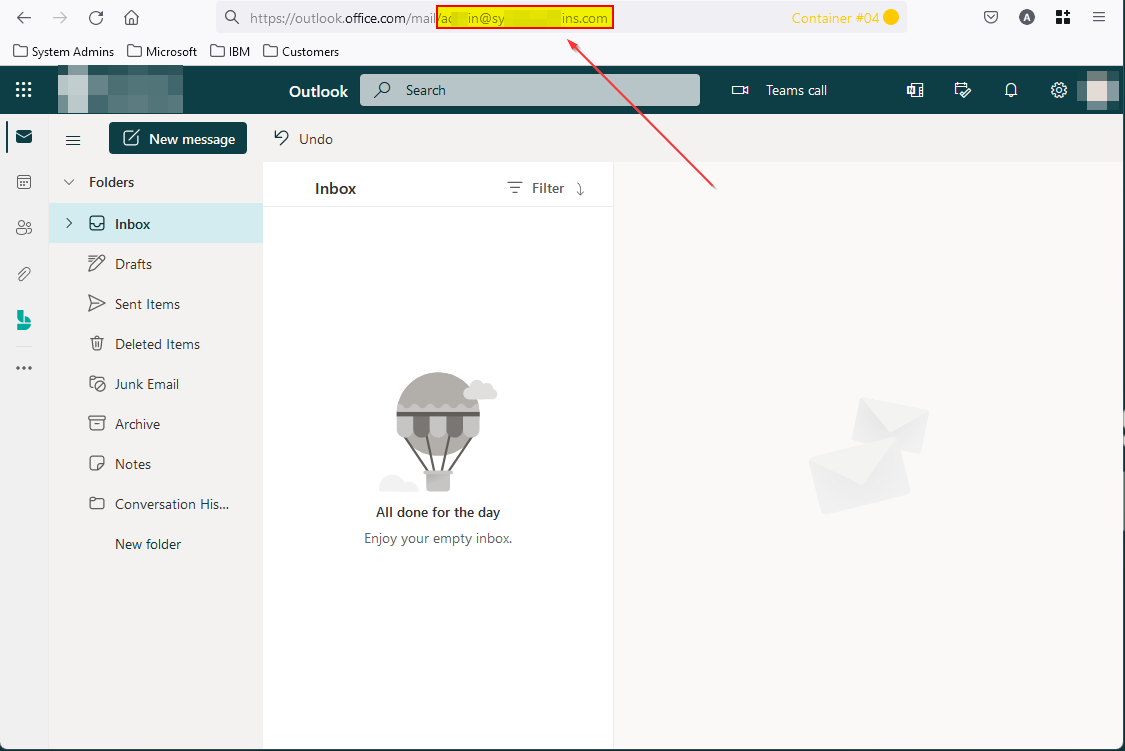
Task: Show notifications with the bell icon
Action: tap(1011, 90)
